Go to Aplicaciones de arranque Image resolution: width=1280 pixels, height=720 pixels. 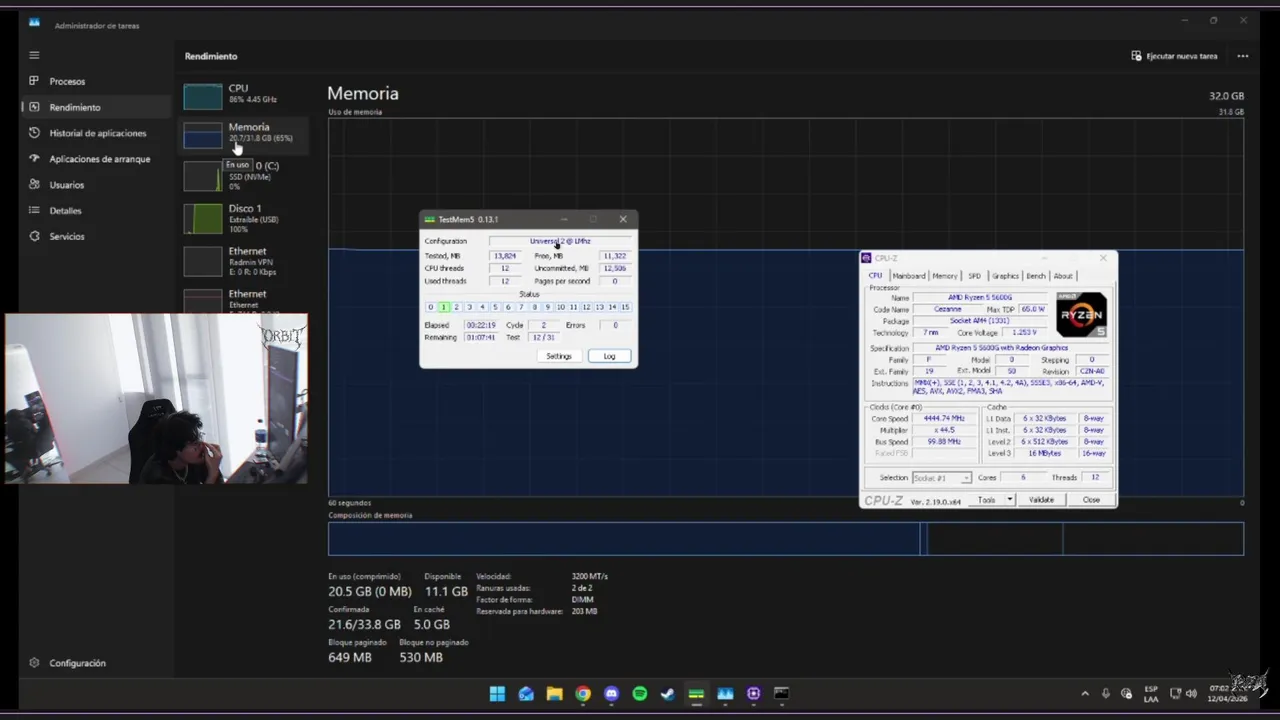pyautogui.click(x=98, y=159)
